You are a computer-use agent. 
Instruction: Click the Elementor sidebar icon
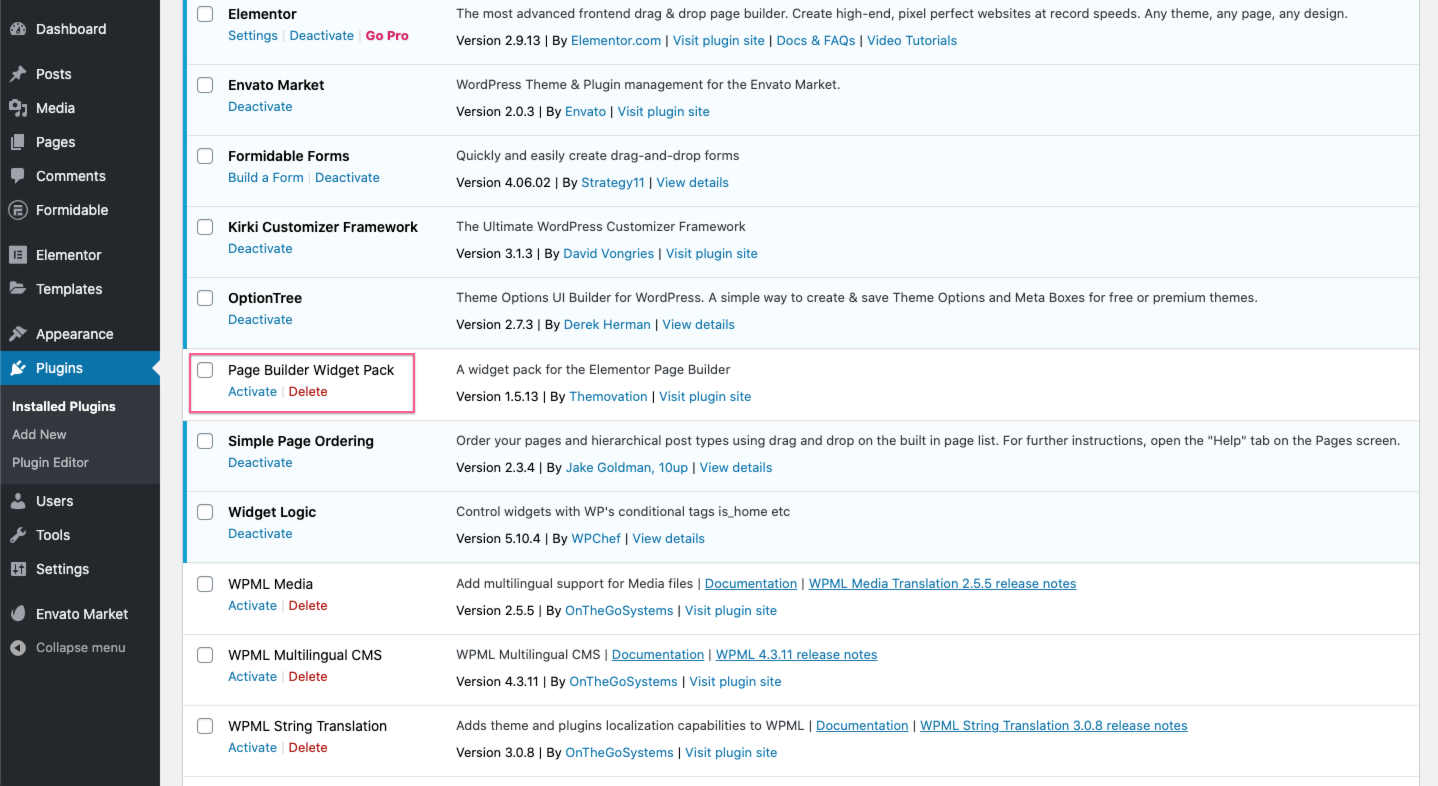pos(18,255)
